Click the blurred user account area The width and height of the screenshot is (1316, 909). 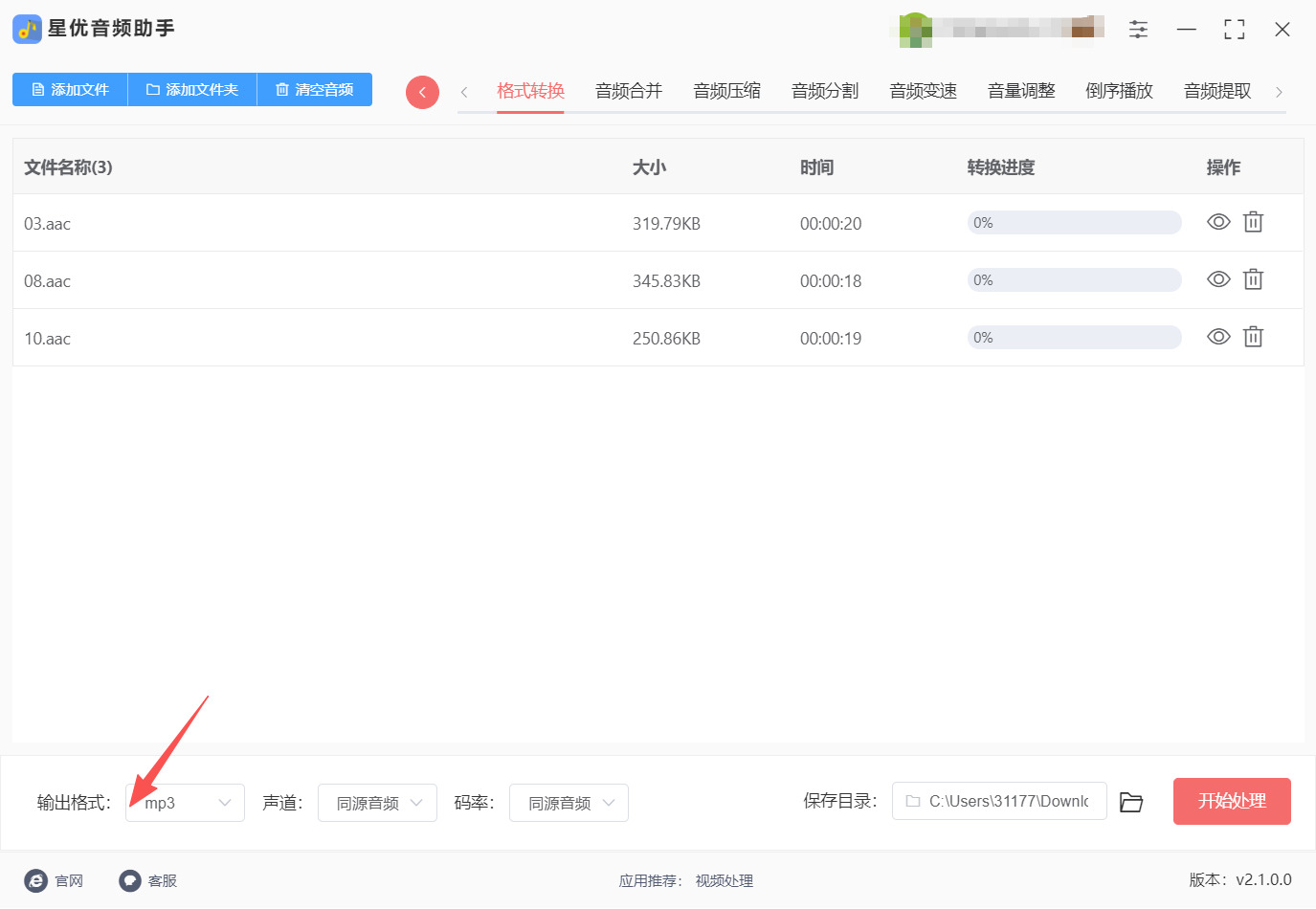997,30
